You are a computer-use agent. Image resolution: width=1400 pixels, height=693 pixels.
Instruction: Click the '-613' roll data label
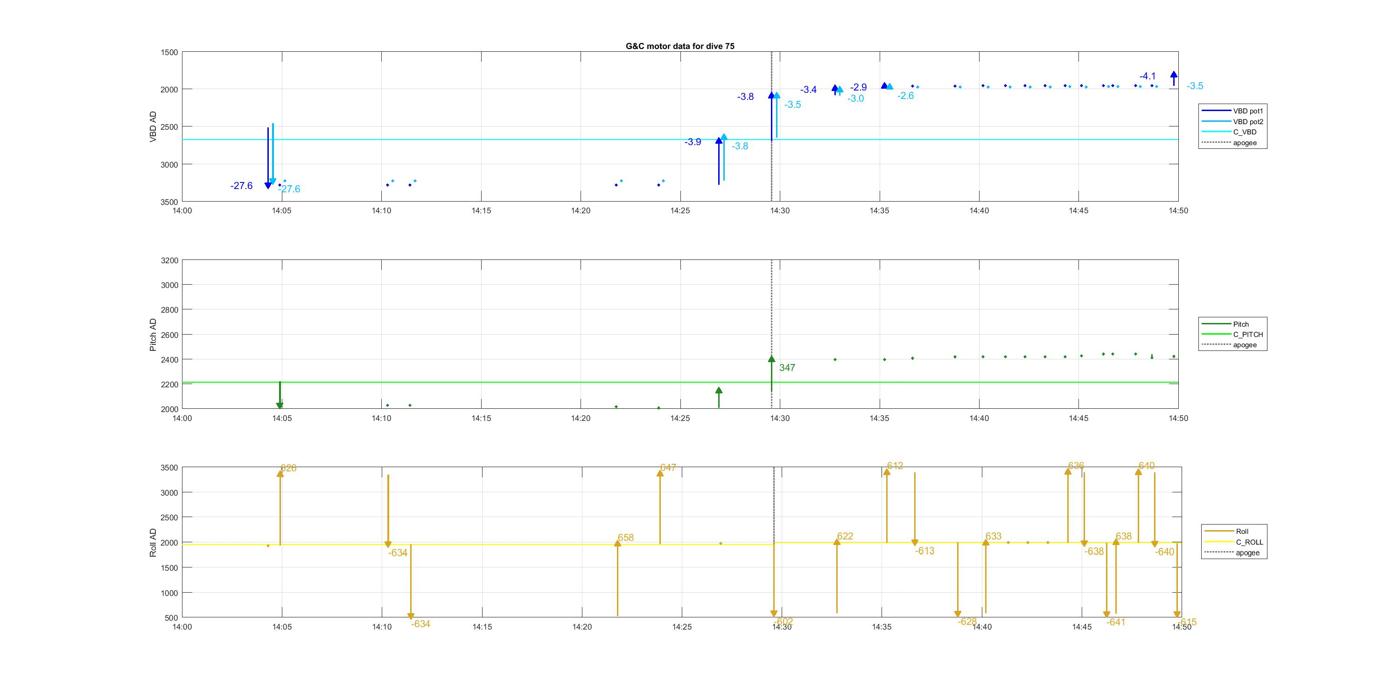(925, 551)
